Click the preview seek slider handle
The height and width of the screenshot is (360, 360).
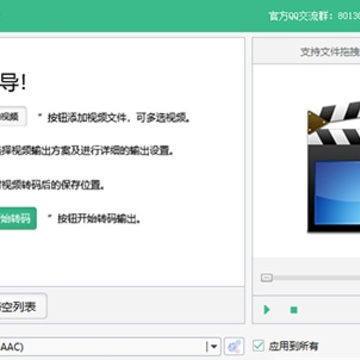[x=267, y=278]
